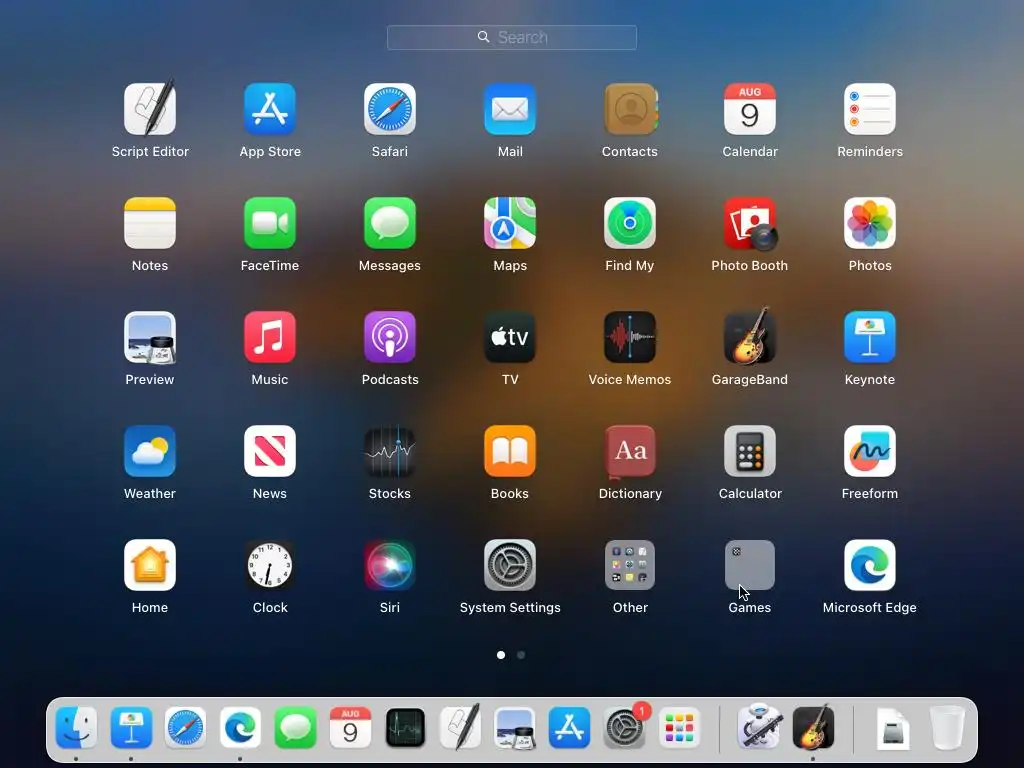Open Script Editor from Launchpad grid
The image size is (1024, 768).
[x=150, y=108]
